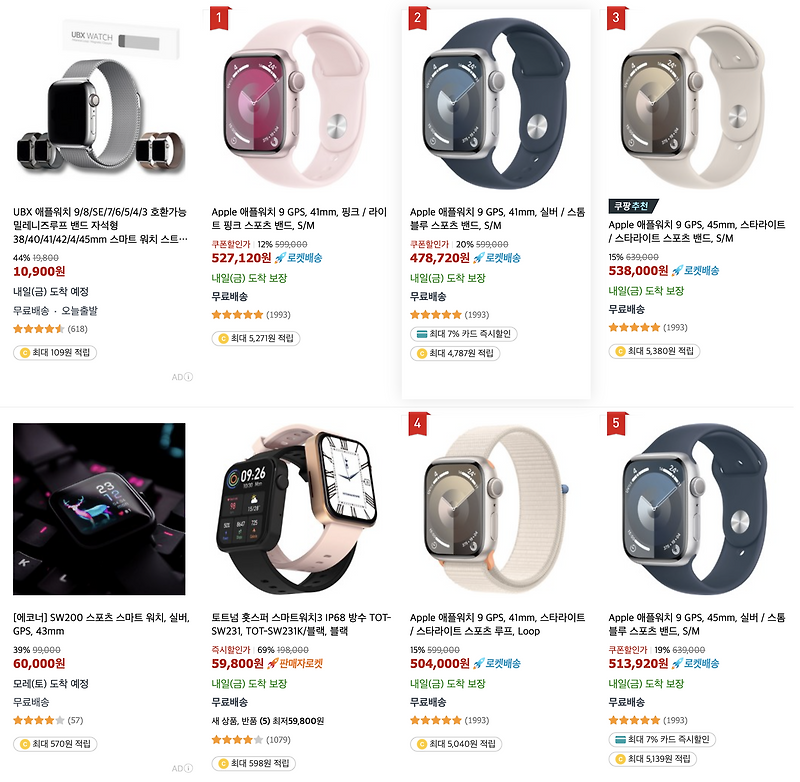The height and width of the screenshot is (782, 800).
Task: Open the 토트넘 홋스퍼 스마트워치3 title link
Action: click(x=301, y=624)
